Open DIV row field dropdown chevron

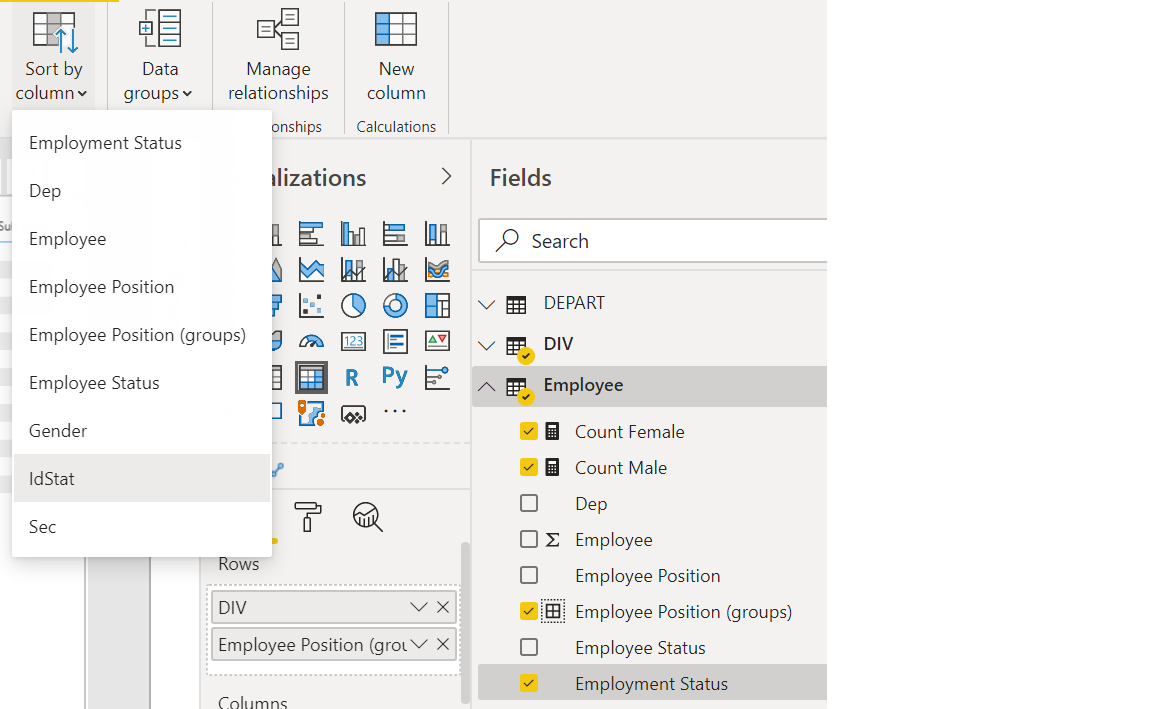419,607
